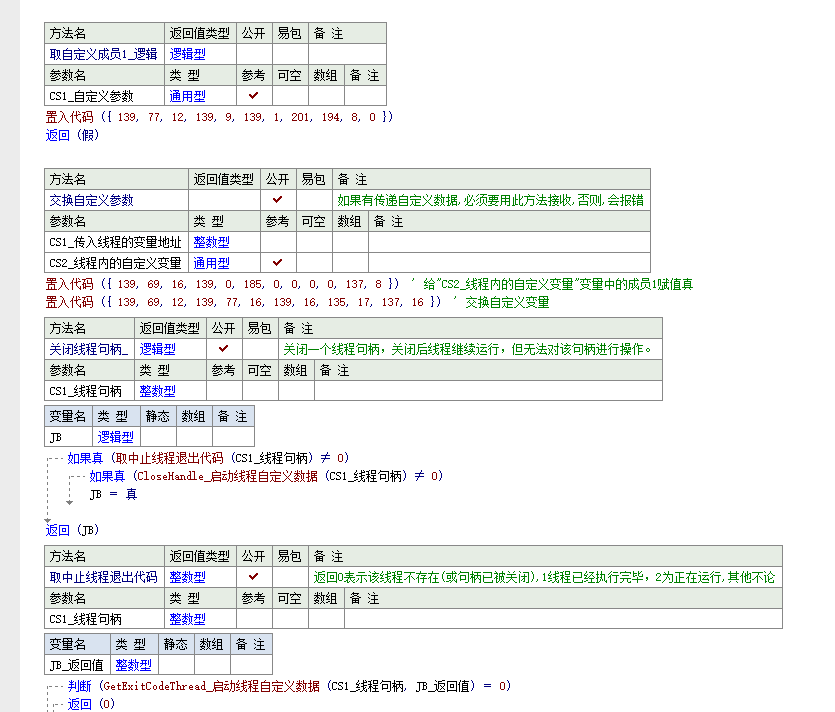Click comment 给"CS2_线程内的自定义变量"变量中的成员1赋值真
The image size is (835, 712).
[x=558, y=284]
